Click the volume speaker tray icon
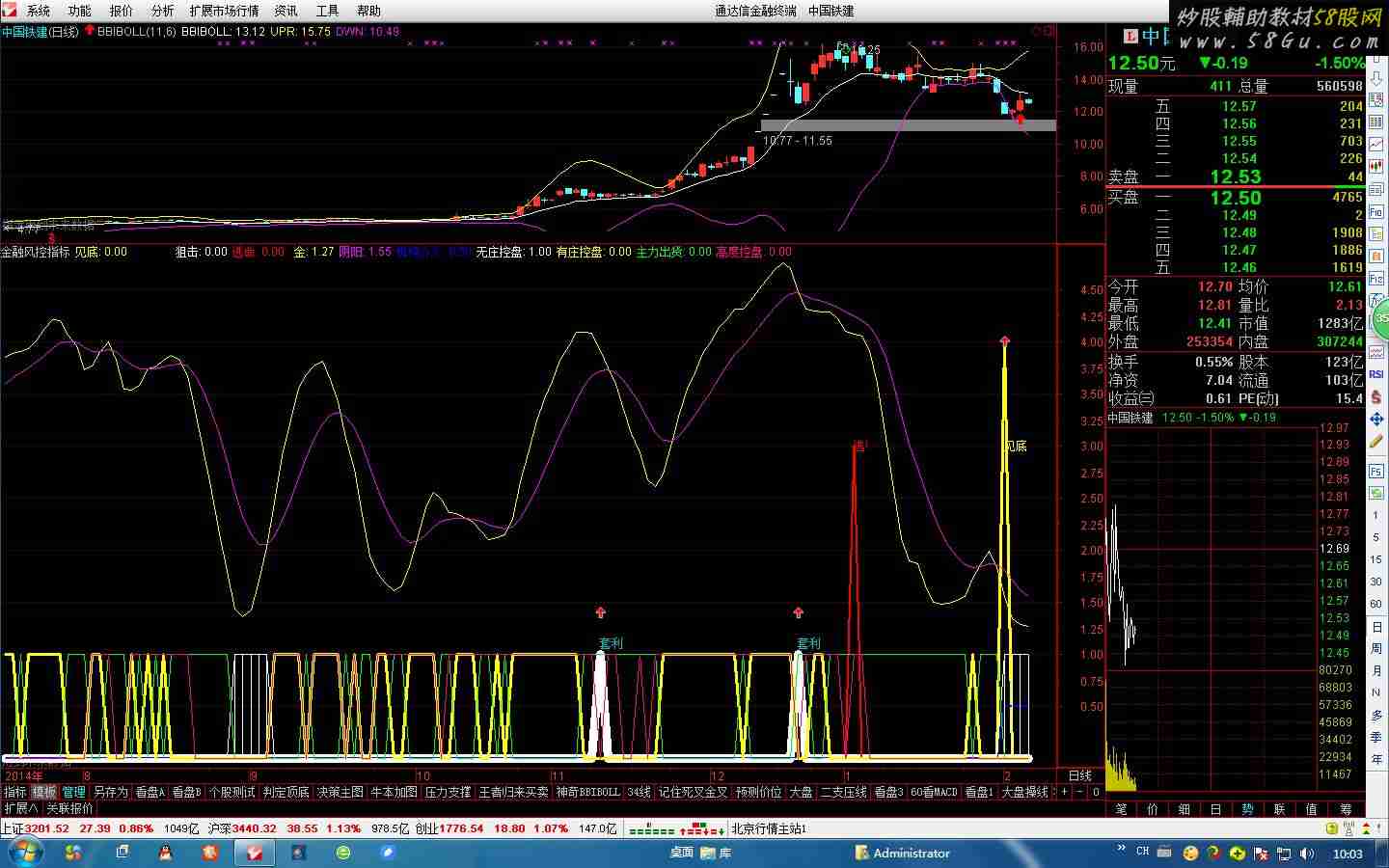This screenshot has width=1389, height=868. click(1306, 854)
